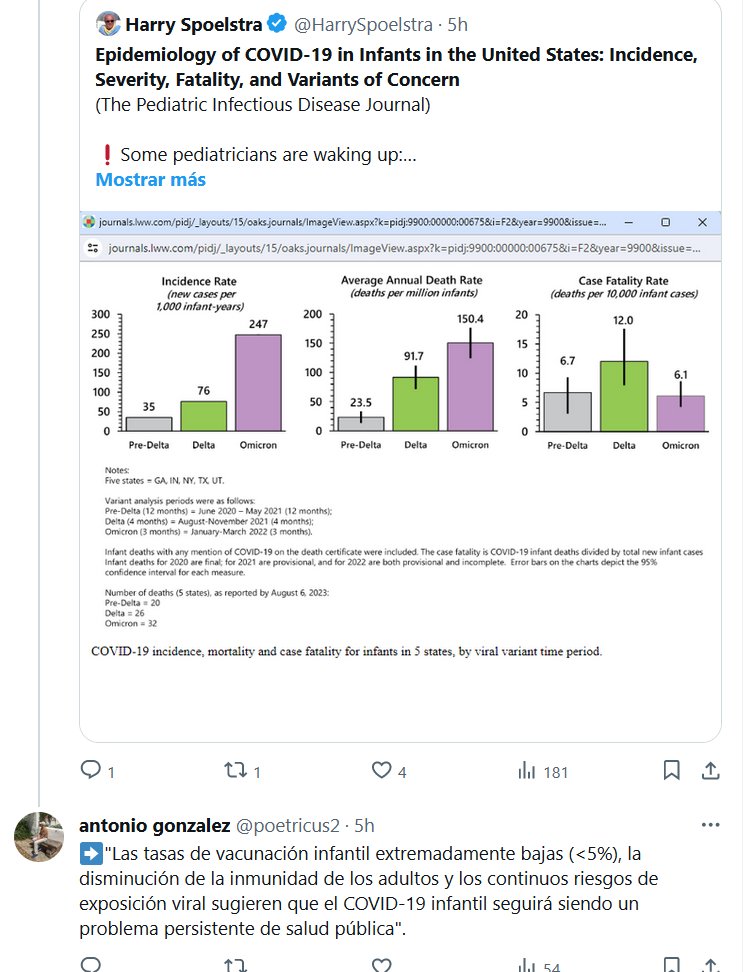Open antonio gonzalez's display name
The width and height of the screenshot is (750, 972).
[152, 825]
